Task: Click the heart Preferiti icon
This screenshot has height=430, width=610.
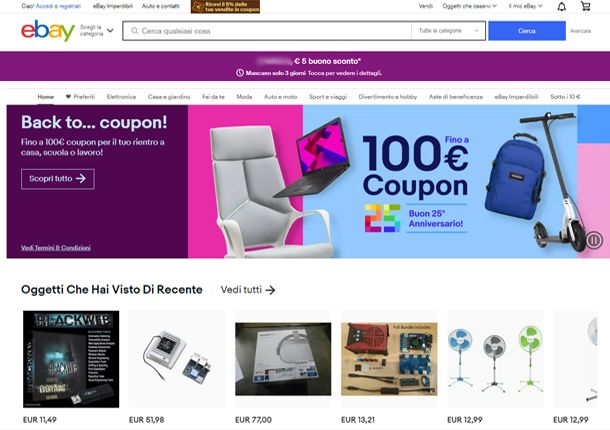Action: [x=68, y=97]
